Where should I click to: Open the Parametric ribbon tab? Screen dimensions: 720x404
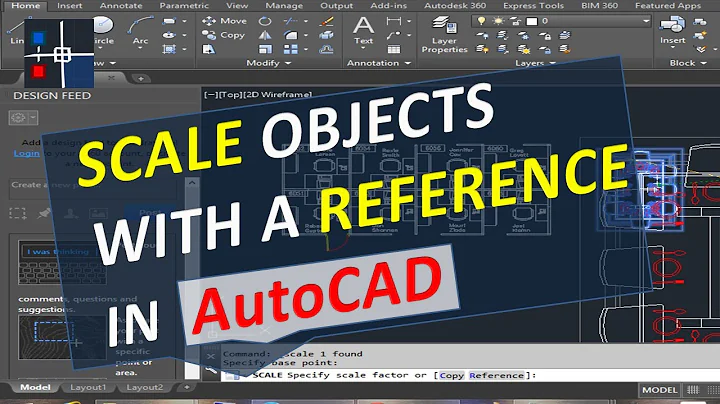(x=184, y=6)
